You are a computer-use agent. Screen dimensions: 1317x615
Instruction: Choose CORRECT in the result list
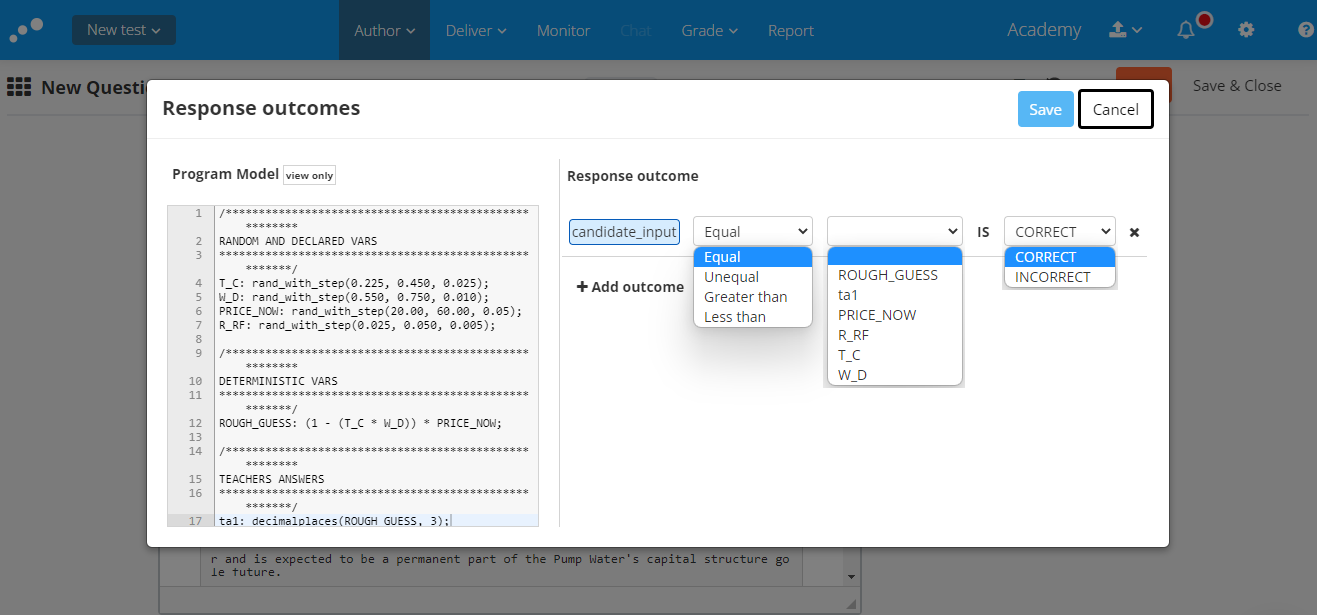[1060, 257]
